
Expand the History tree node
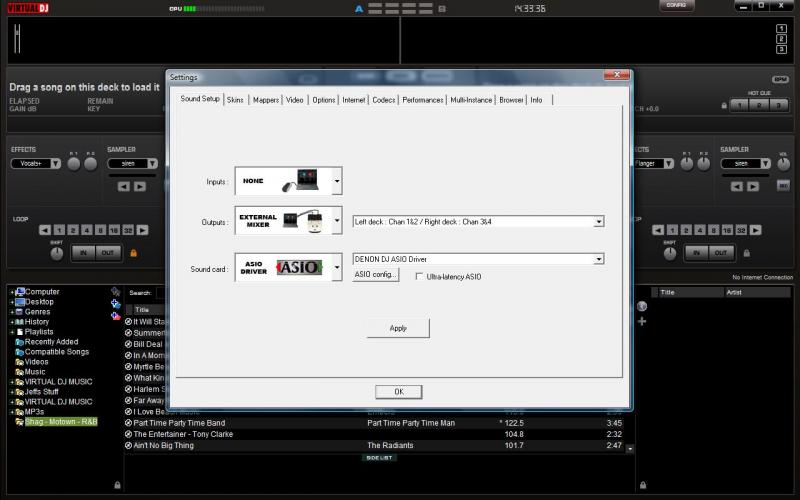click(12, 322)
